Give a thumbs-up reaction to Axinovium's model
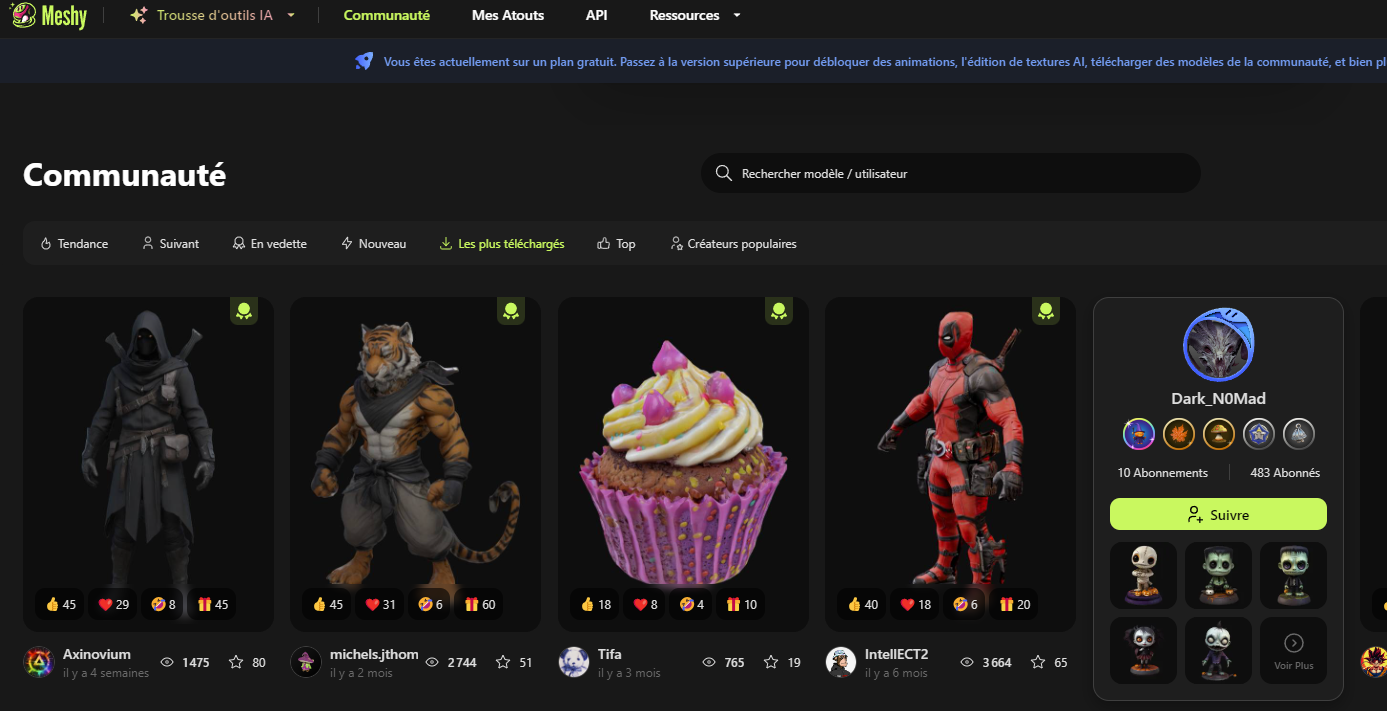The width and height of the screenshot is (1387, 711). [x=59, y=604]
